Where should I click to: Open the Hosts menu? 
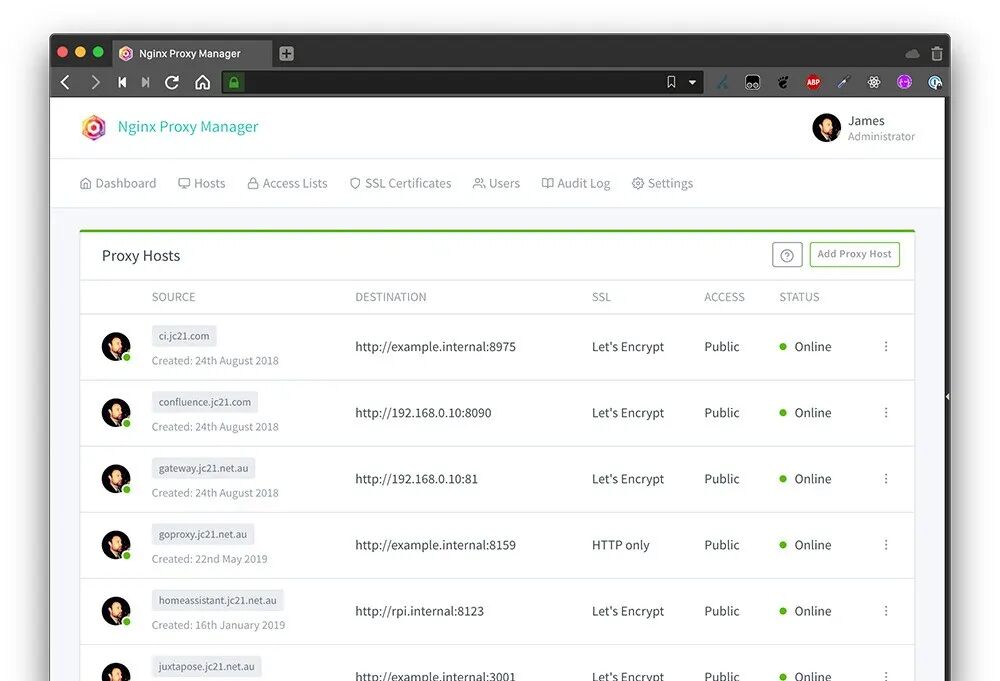pos(202,184)
